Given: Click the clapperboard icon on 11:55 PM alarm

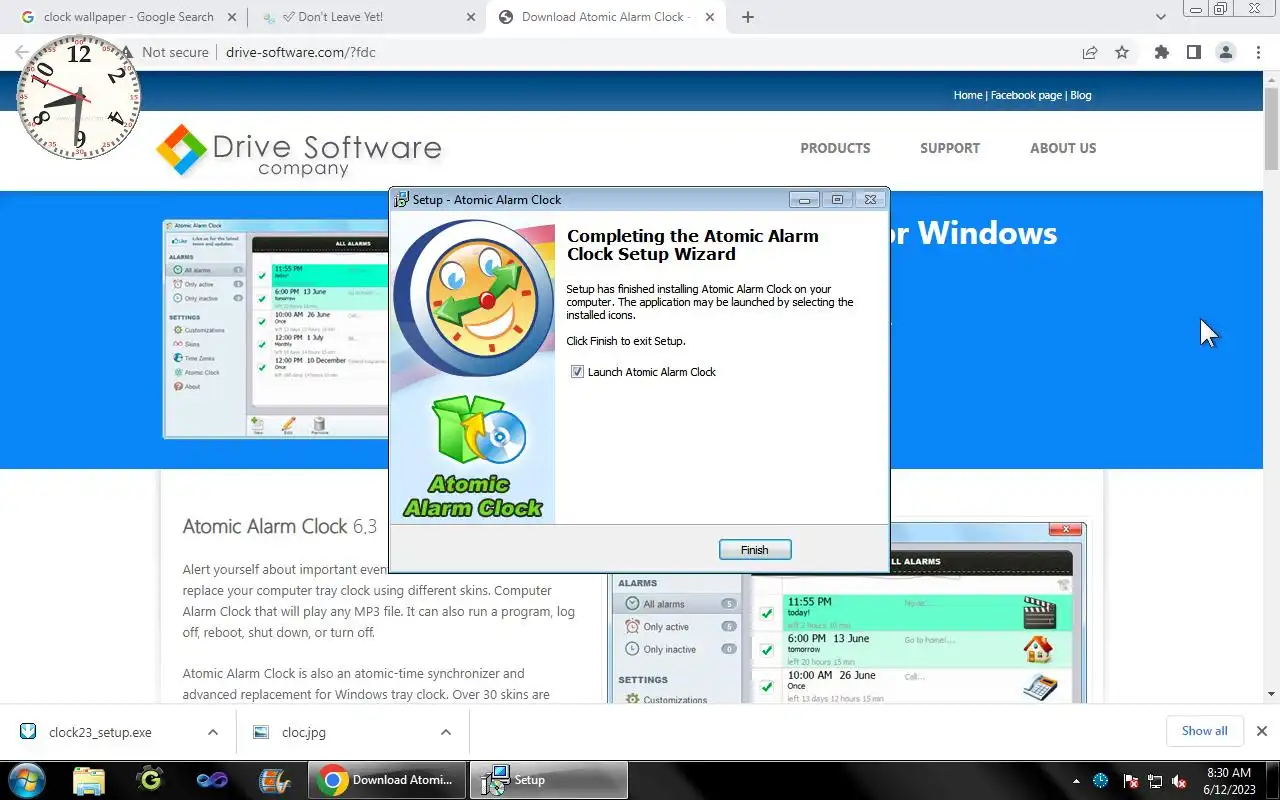Looking at the screenshot, I should 1040,612.
